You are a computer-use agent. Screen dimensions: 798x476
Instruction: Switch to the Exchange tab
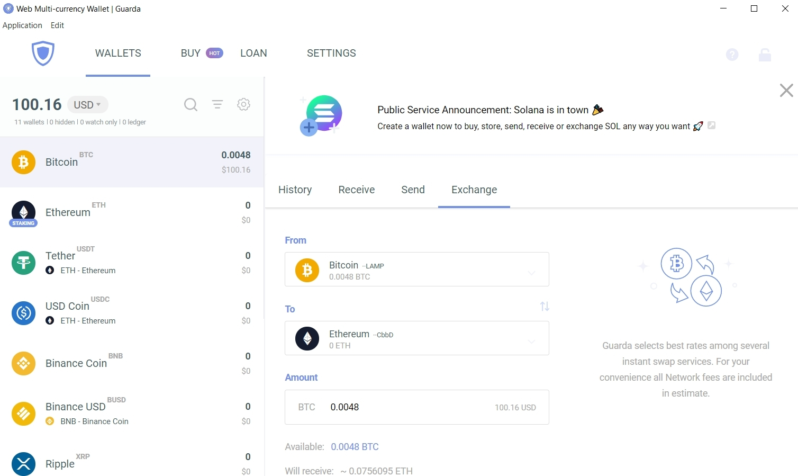(474, 190)
